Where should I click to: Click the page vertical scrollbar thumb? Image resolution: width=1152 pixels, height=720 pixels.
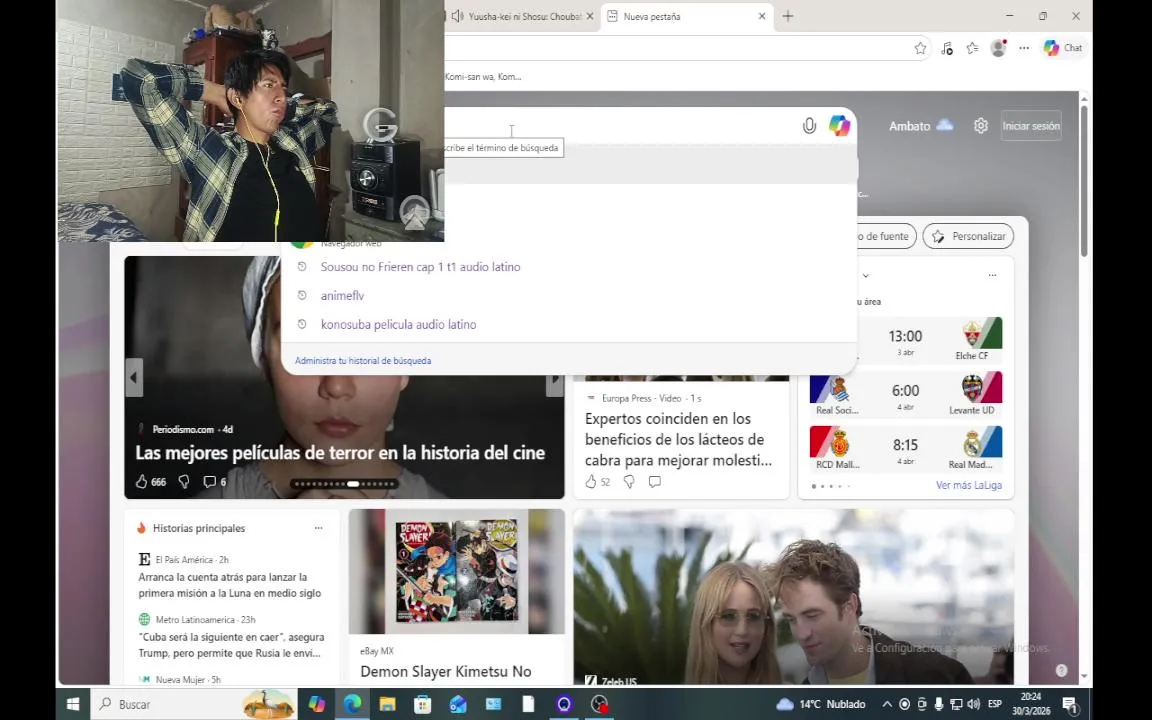tap(1084, 181)
